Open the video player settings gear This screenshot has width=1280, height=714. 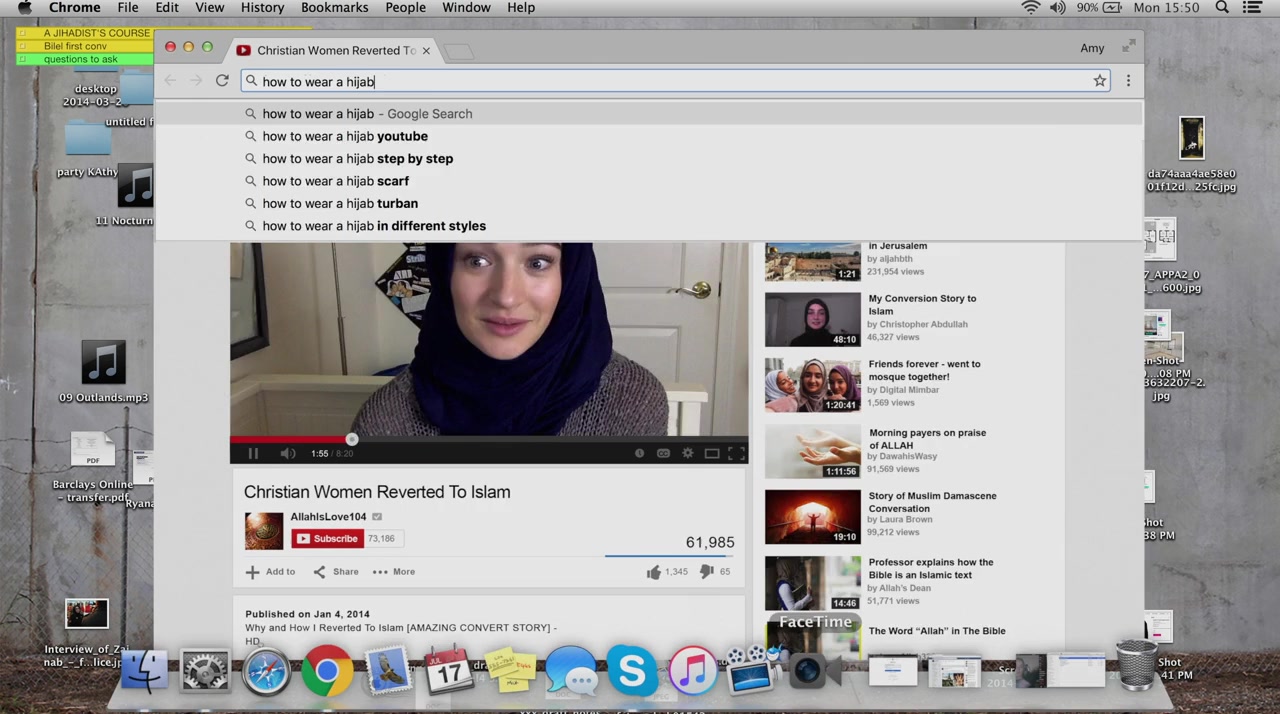click(687, 454)
